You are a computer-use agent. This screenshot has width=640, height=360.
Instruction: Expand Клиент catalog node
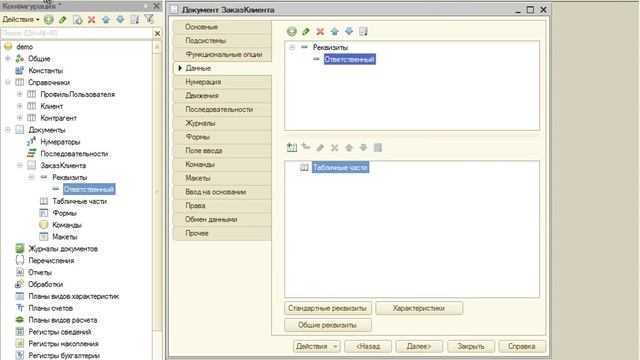click(20, 106)
